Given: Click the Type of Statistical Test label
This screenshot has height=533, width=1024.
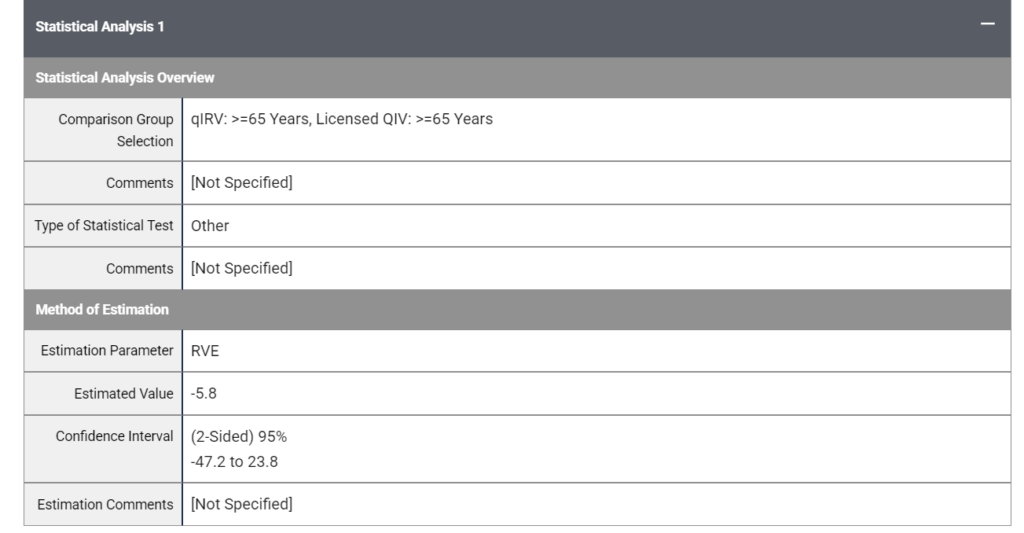Looking at the screenshot, I should pyautogui.click(x=98, y=225).
